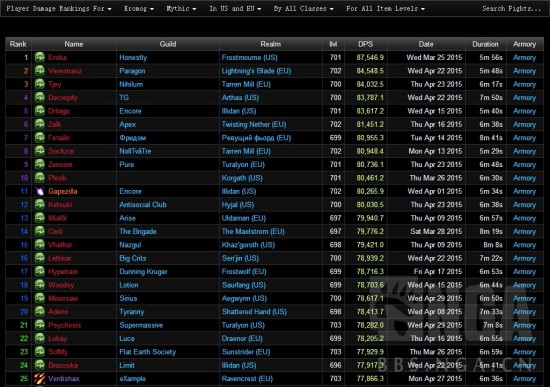This screenshot has height=387, width=550.
Task: Open the By All Classes dropdown
Action: tap(303, 8)
